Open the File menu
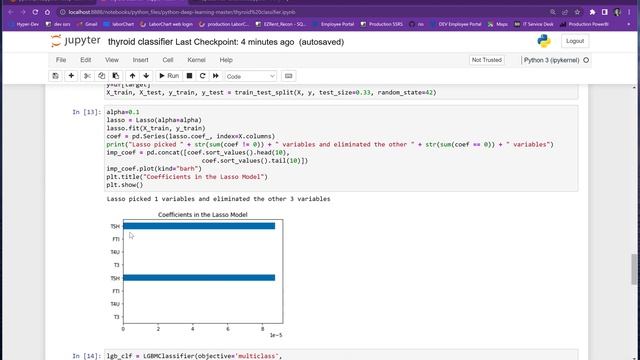 (x=61, y=60)
